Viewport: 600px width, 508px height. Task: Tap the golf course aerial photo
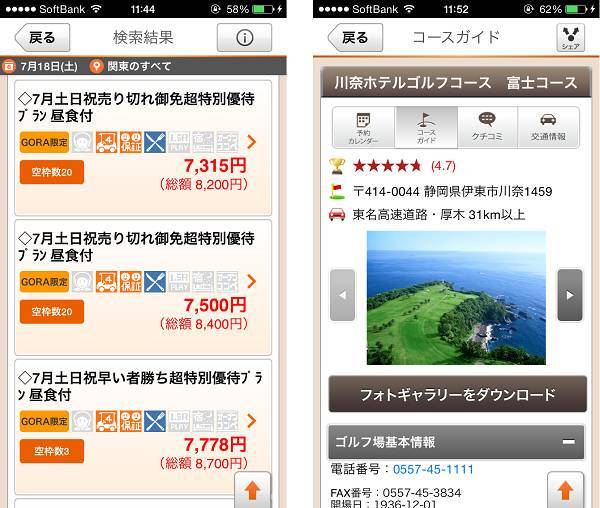pos(456,298)
